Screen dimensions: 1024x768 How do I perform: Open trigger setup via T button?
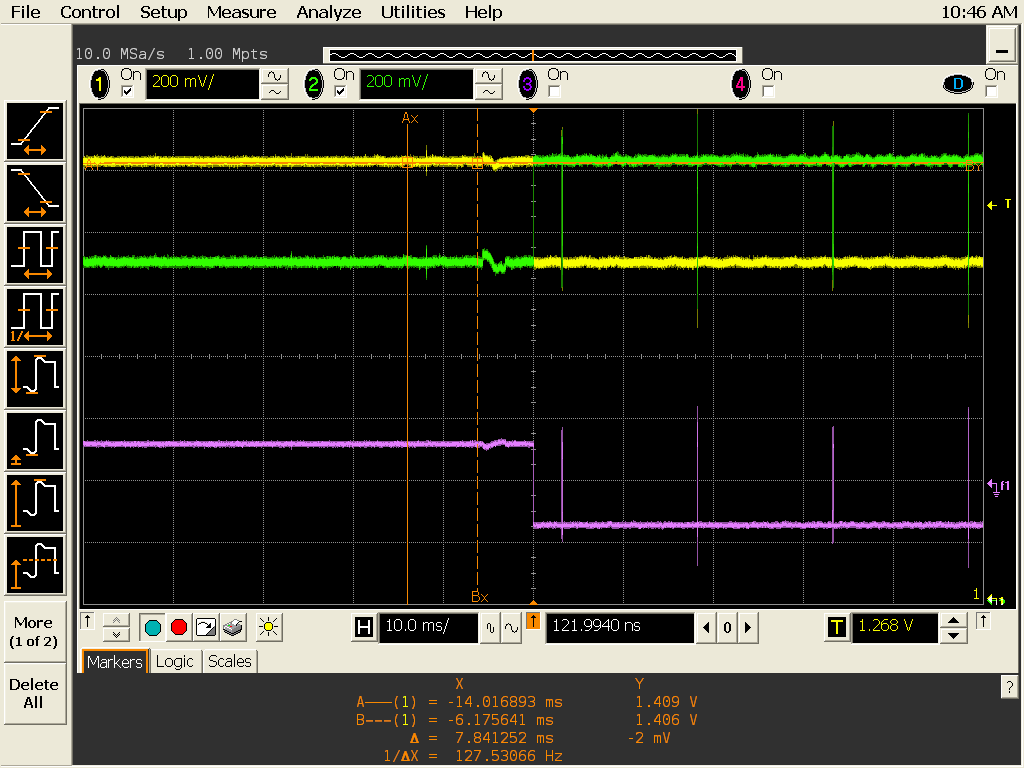coord(837,628)
